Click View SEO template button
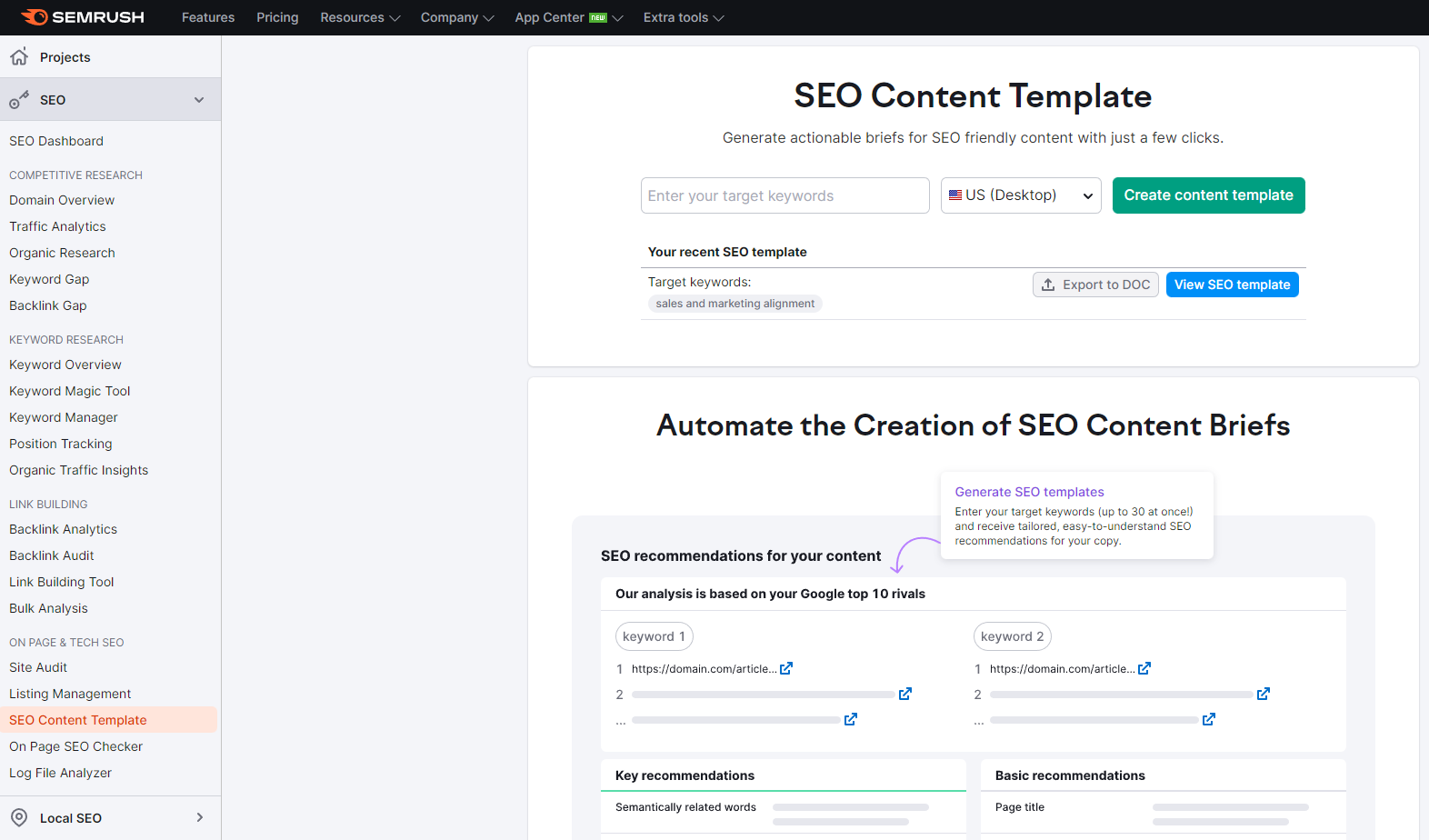 1232,285
